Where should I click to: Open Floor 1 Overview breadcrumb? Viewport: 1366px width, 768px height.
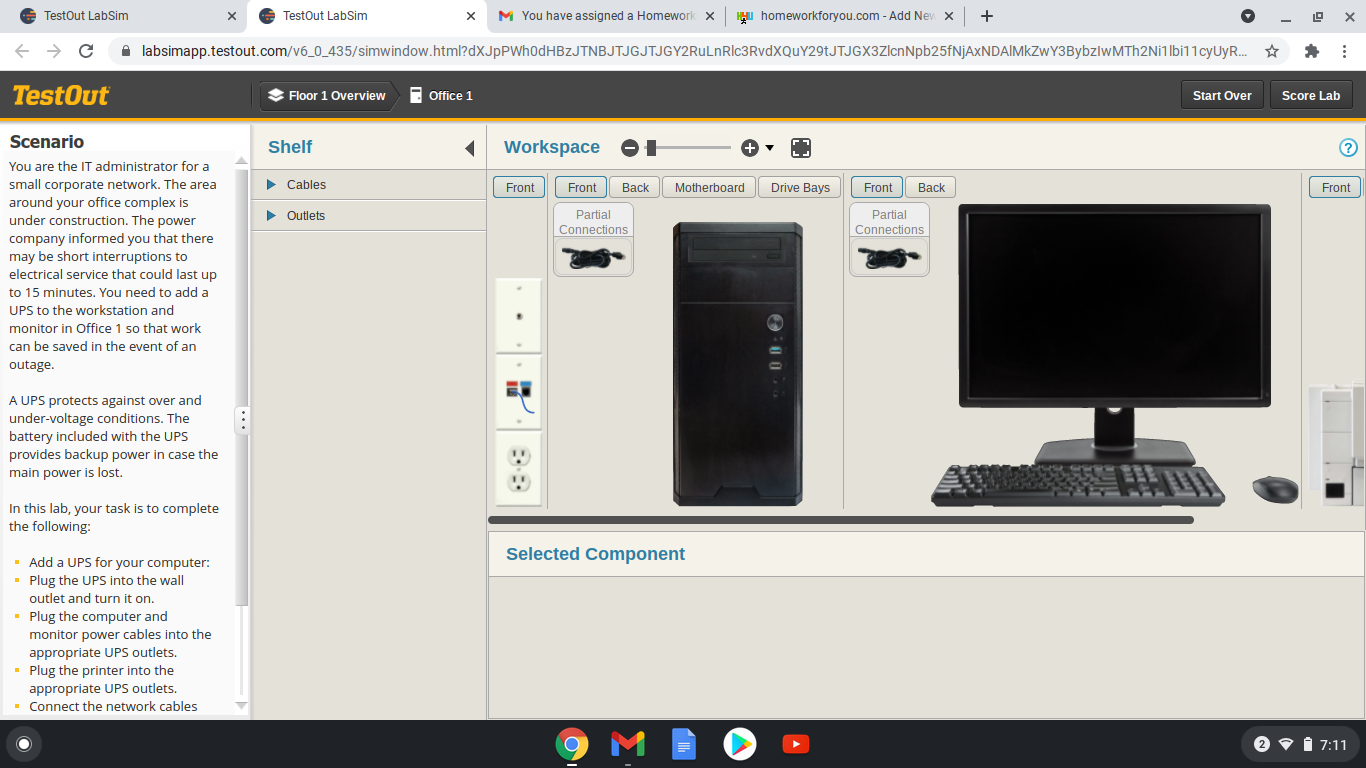(327, 96)
